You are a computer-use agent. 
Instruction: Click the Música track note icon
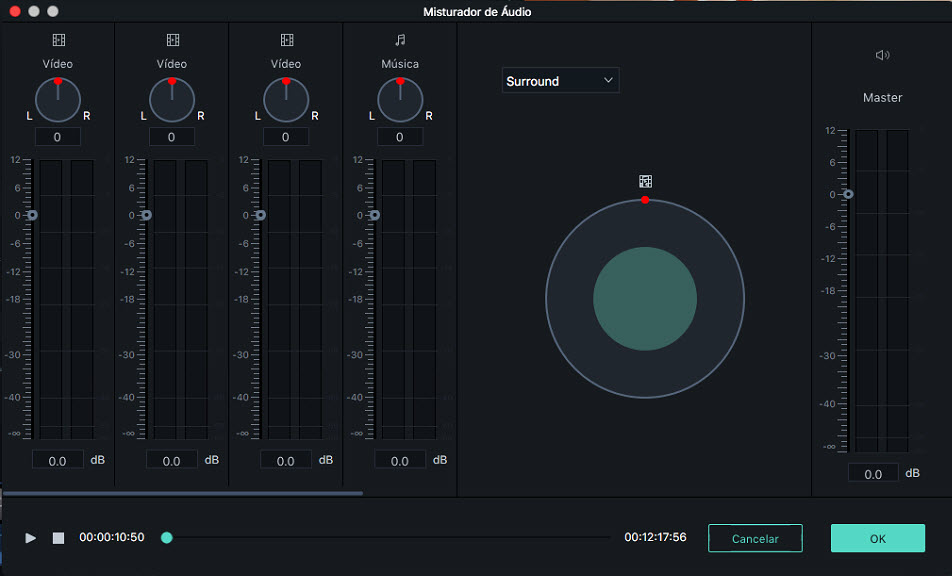pos(400,40)
